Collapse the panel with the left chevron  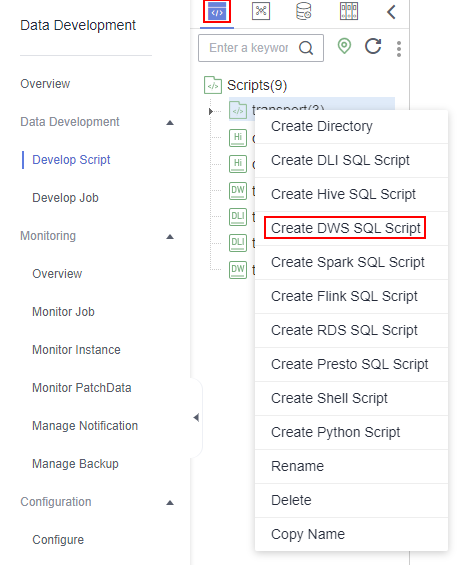(x=391, y=12)
